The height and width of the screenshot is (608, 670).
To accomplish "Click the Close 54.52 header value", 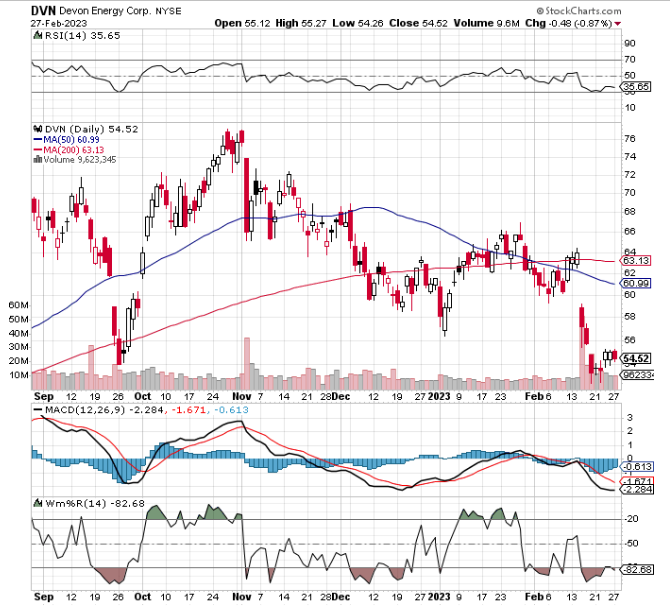I will [x=418, y=23].
